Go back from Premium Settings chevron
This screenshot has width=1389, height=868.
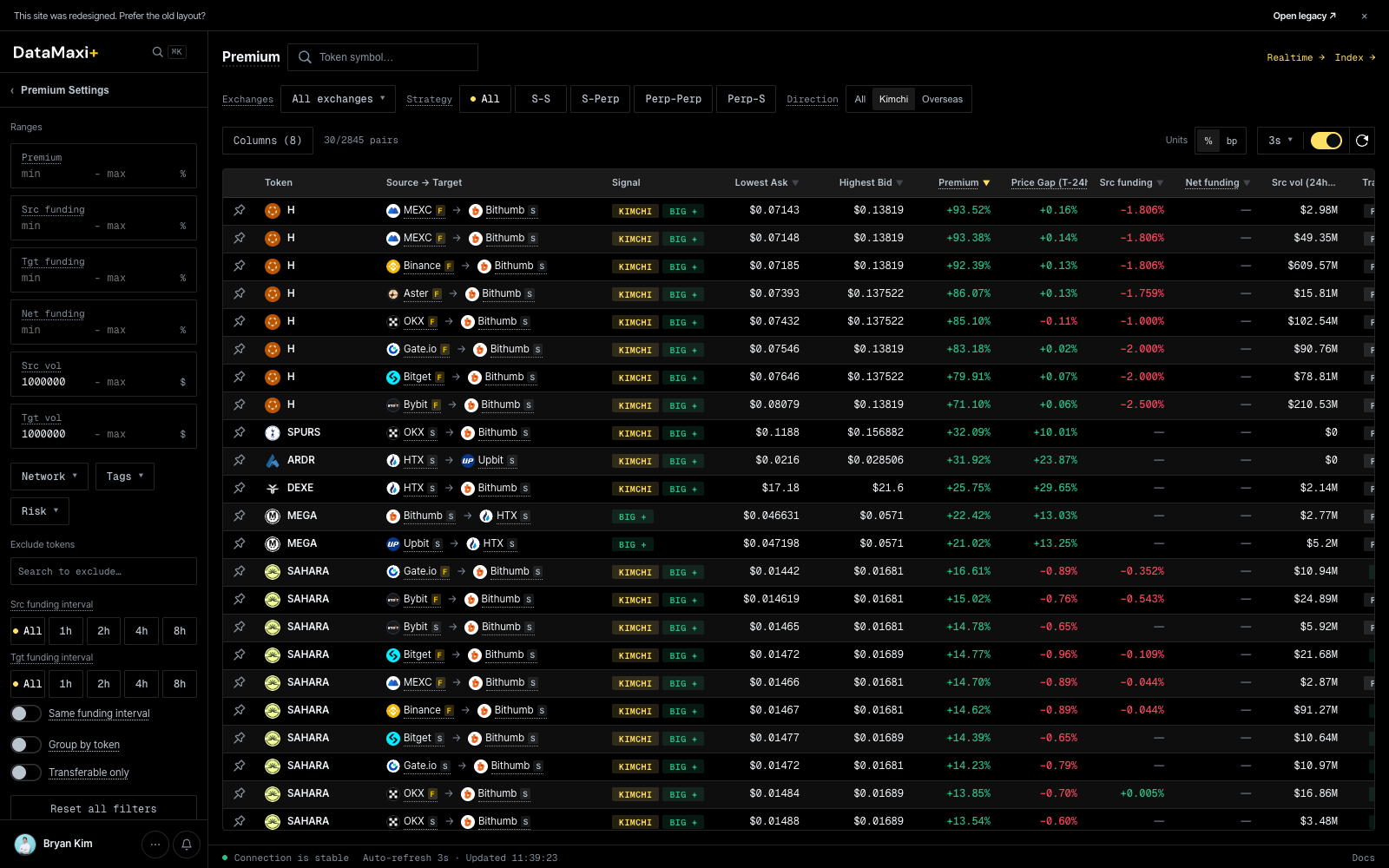click(x=12, y=90)
